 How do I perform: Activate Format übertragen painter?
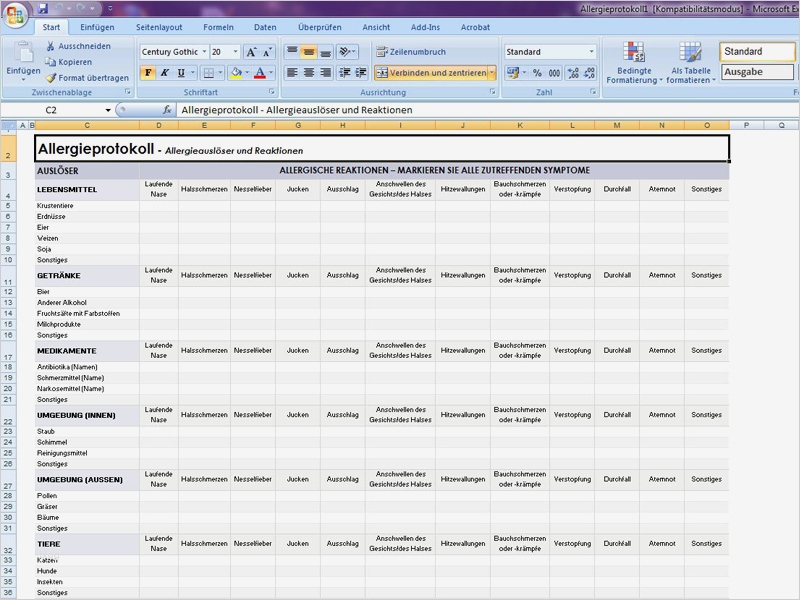click(87, 78)
